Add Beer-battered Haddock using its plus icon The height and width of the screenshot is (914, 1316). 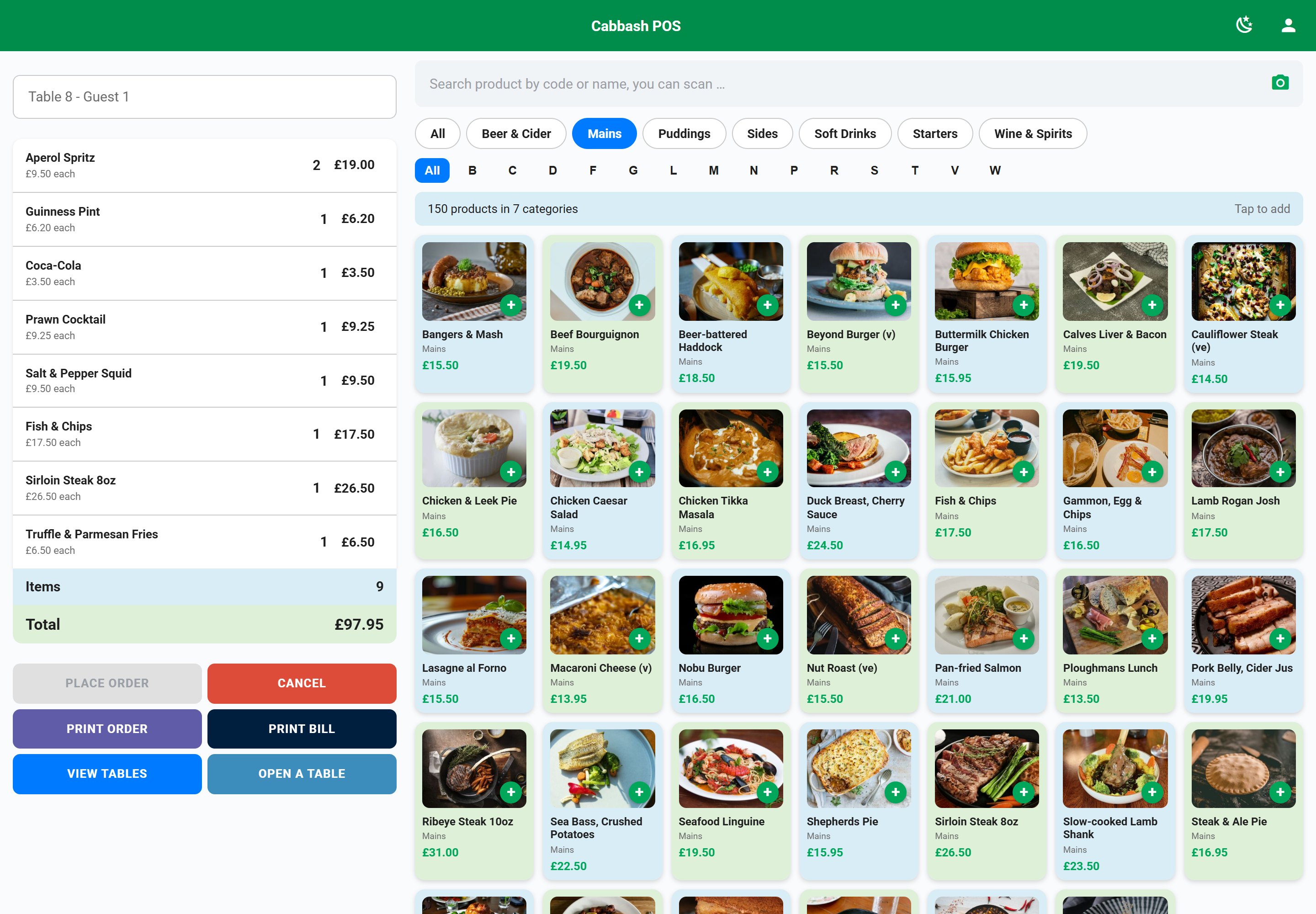[x=767, y=305]
